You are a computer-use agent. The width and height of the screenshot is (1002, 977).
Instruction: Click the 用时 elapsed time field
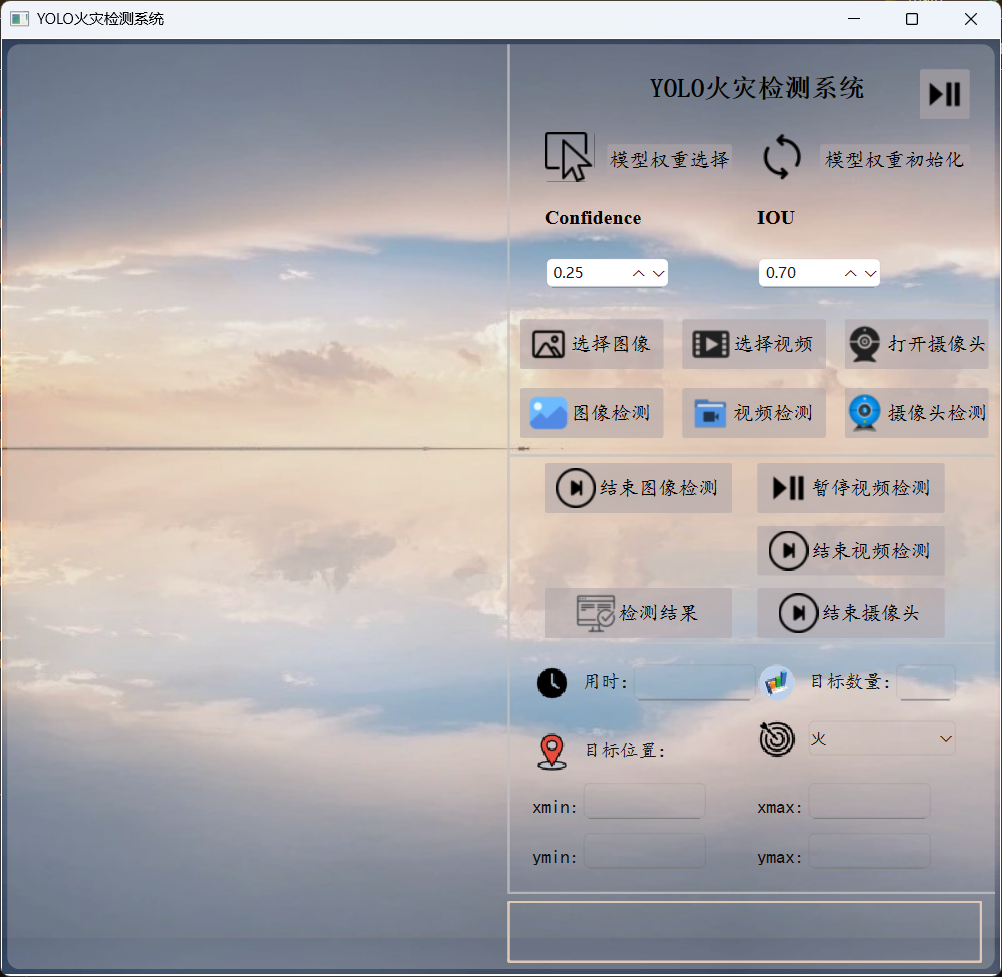point(695,682)
